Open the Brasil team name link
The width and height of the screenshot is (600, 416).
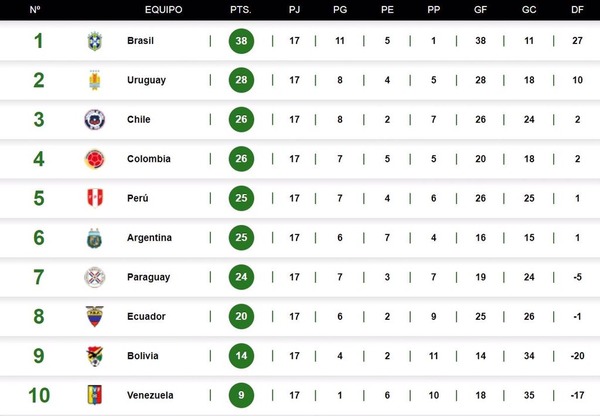(x=140, y=41)
